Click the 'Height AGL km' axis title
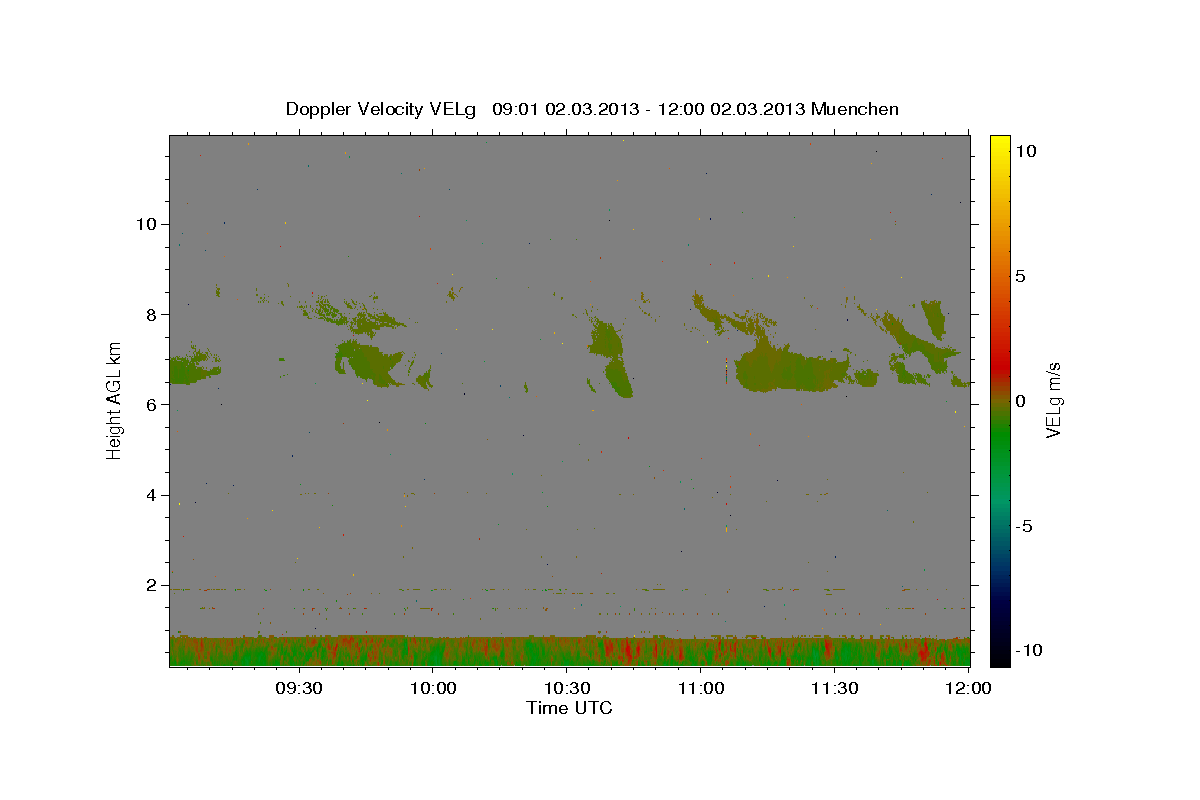1200x800 pixels. coord(114,400)
